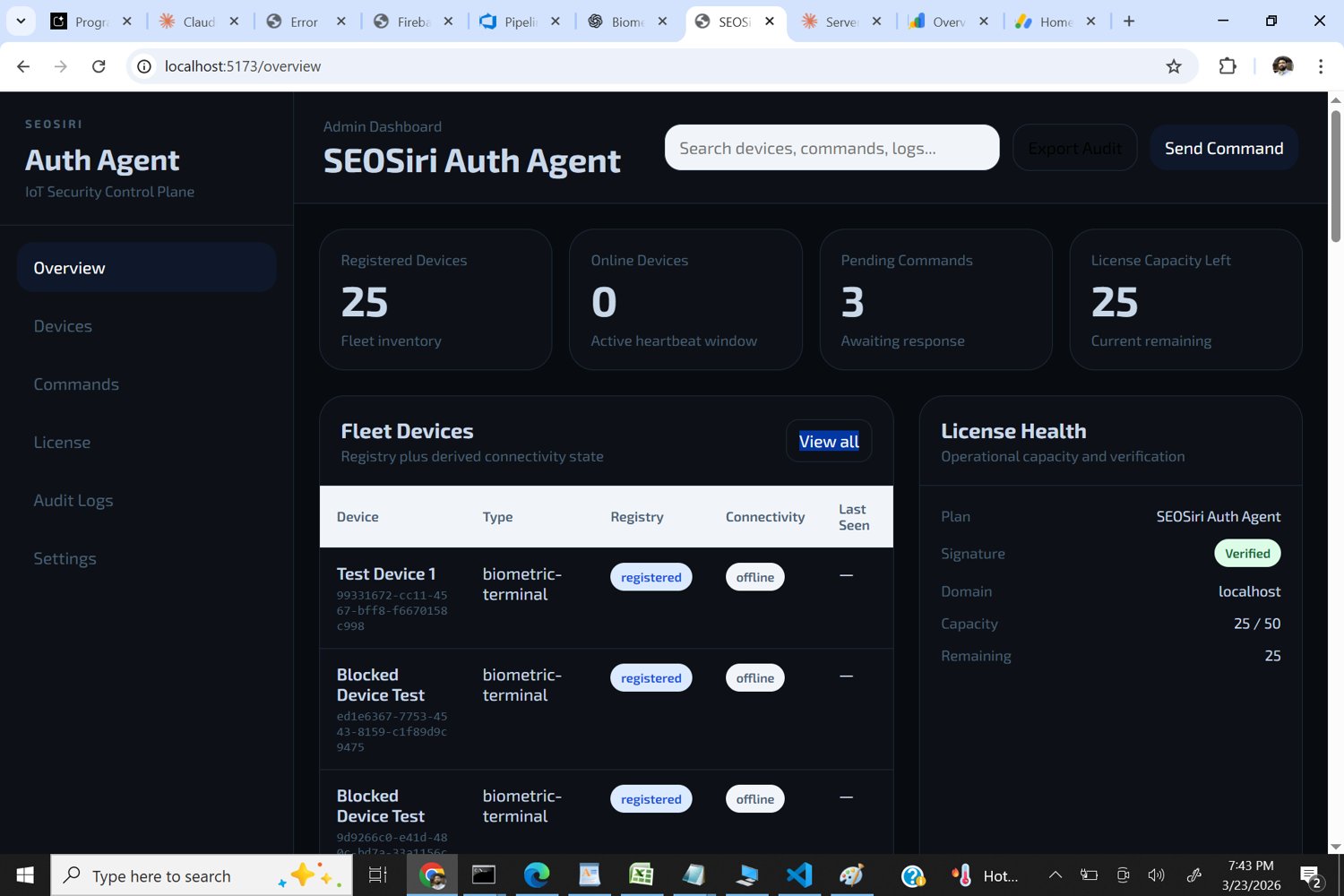Select Devices in the sidebar
Image resolution: width=1344 pixels, height=896 pixels.
(x=63, y=326)
